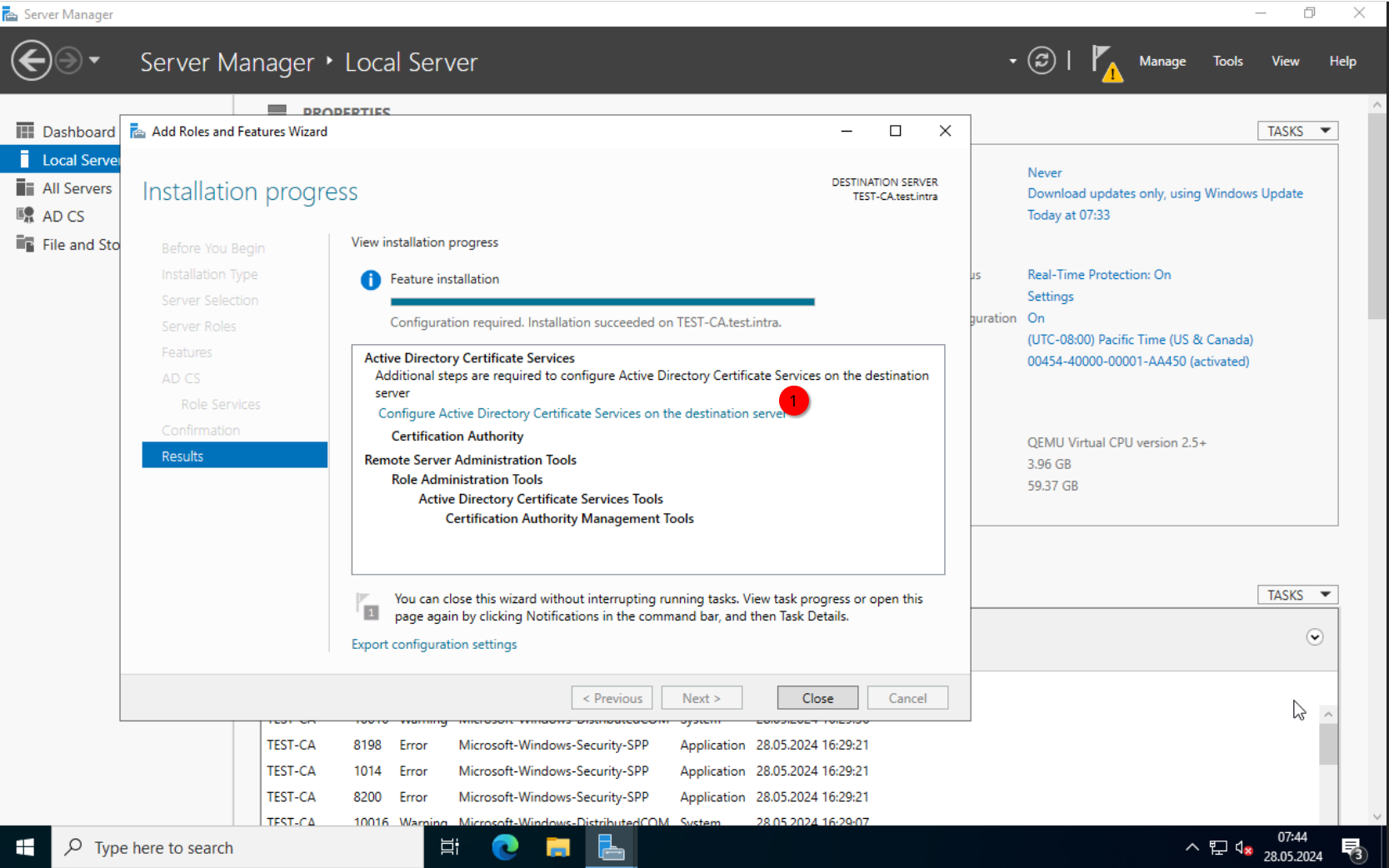Open the Manage menu

pyautogui.click(x=1162, y=61)
